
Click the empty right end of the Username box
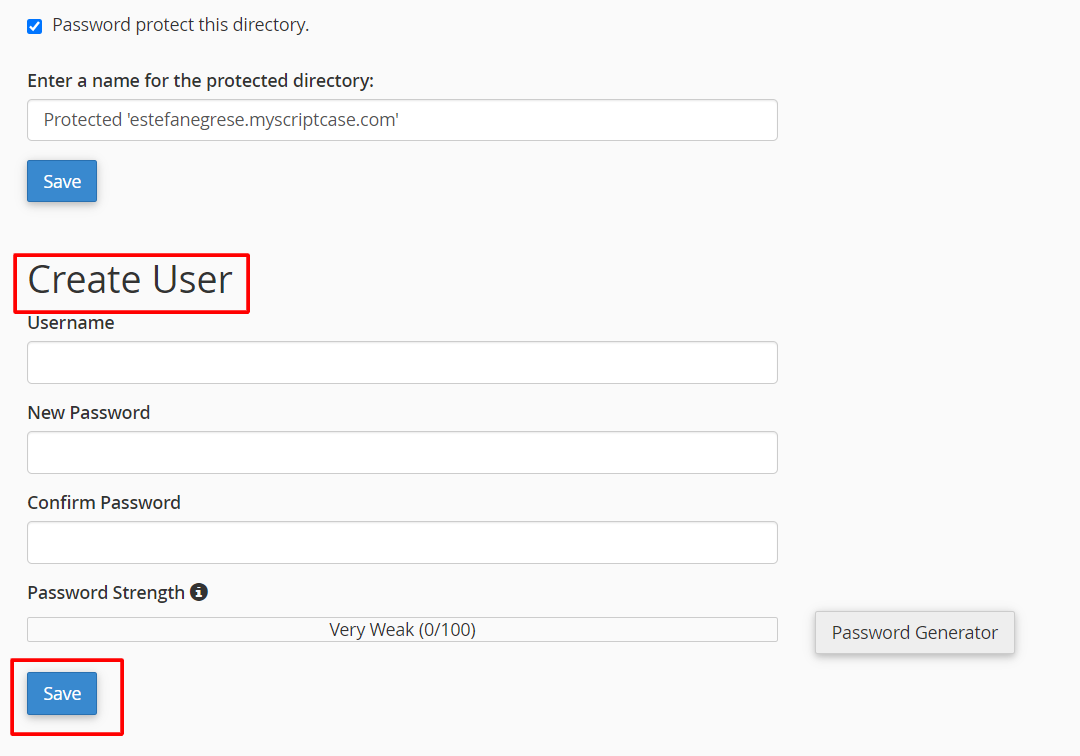740,362
